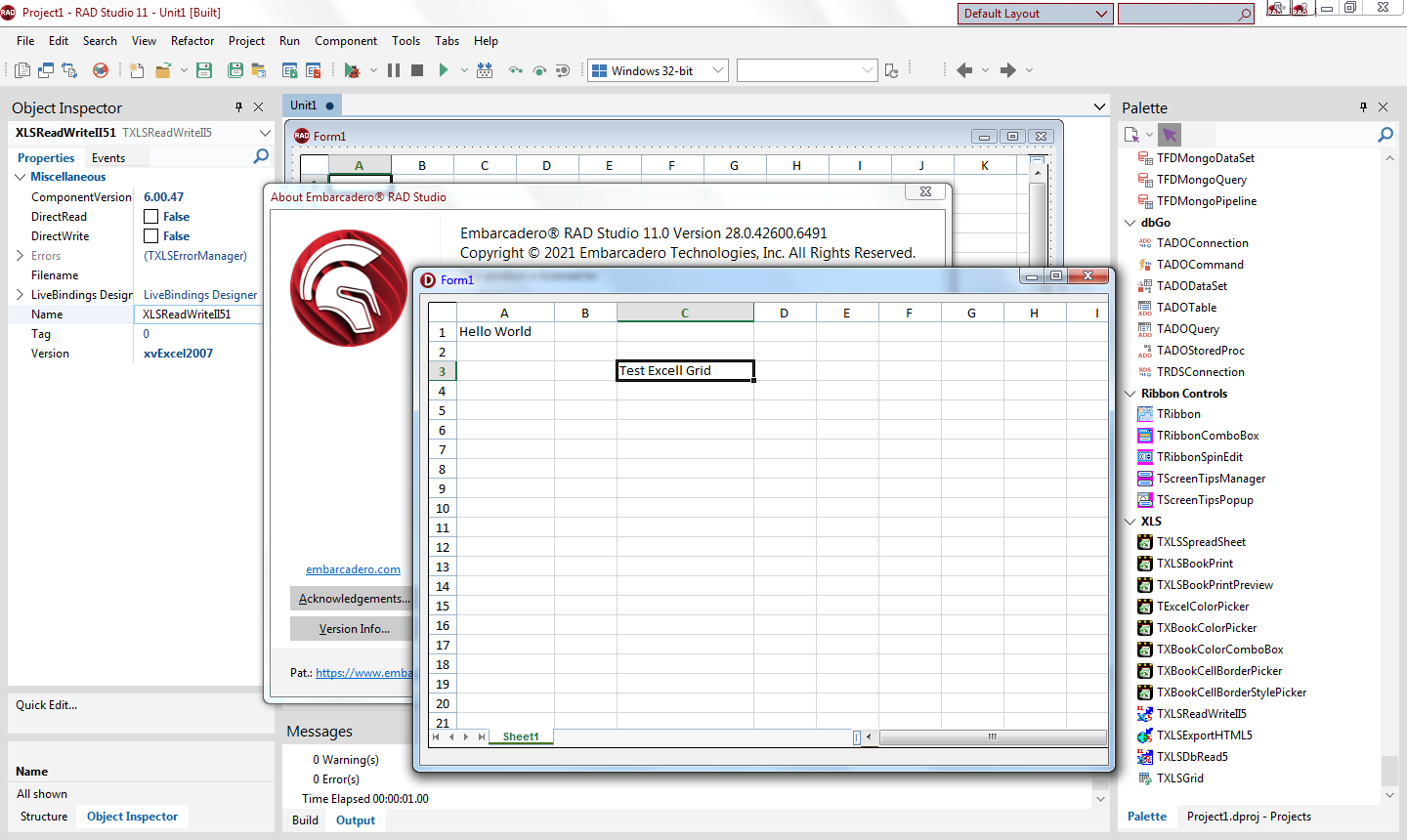Click the Back navigation arrow
Screen dimensions: 1407x840
point(964,70)
